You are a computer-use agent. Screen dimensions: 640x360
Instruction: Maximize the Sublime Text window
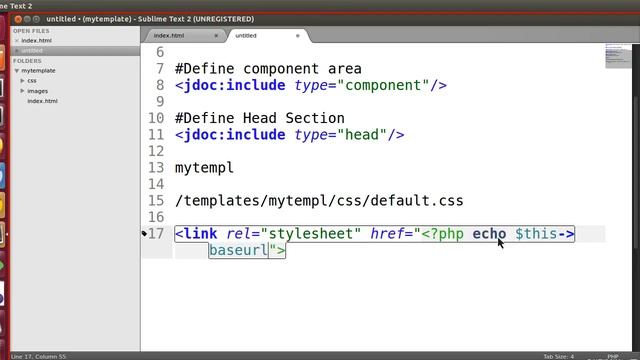pos(36,19)
